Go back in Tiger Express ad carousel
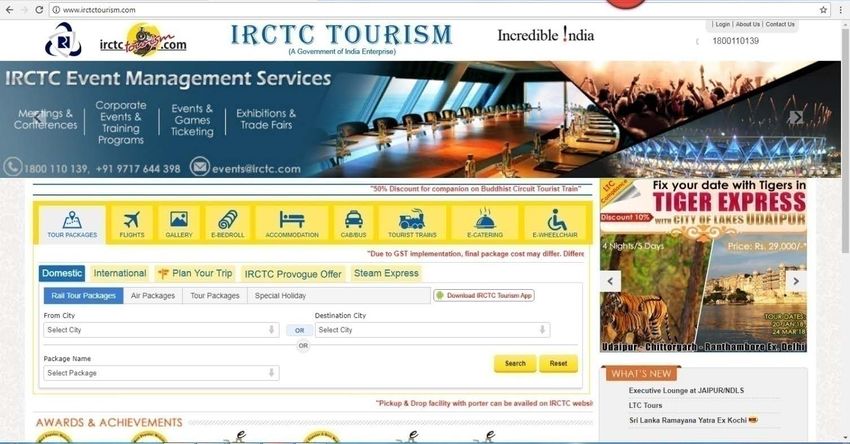 point(610,281)
